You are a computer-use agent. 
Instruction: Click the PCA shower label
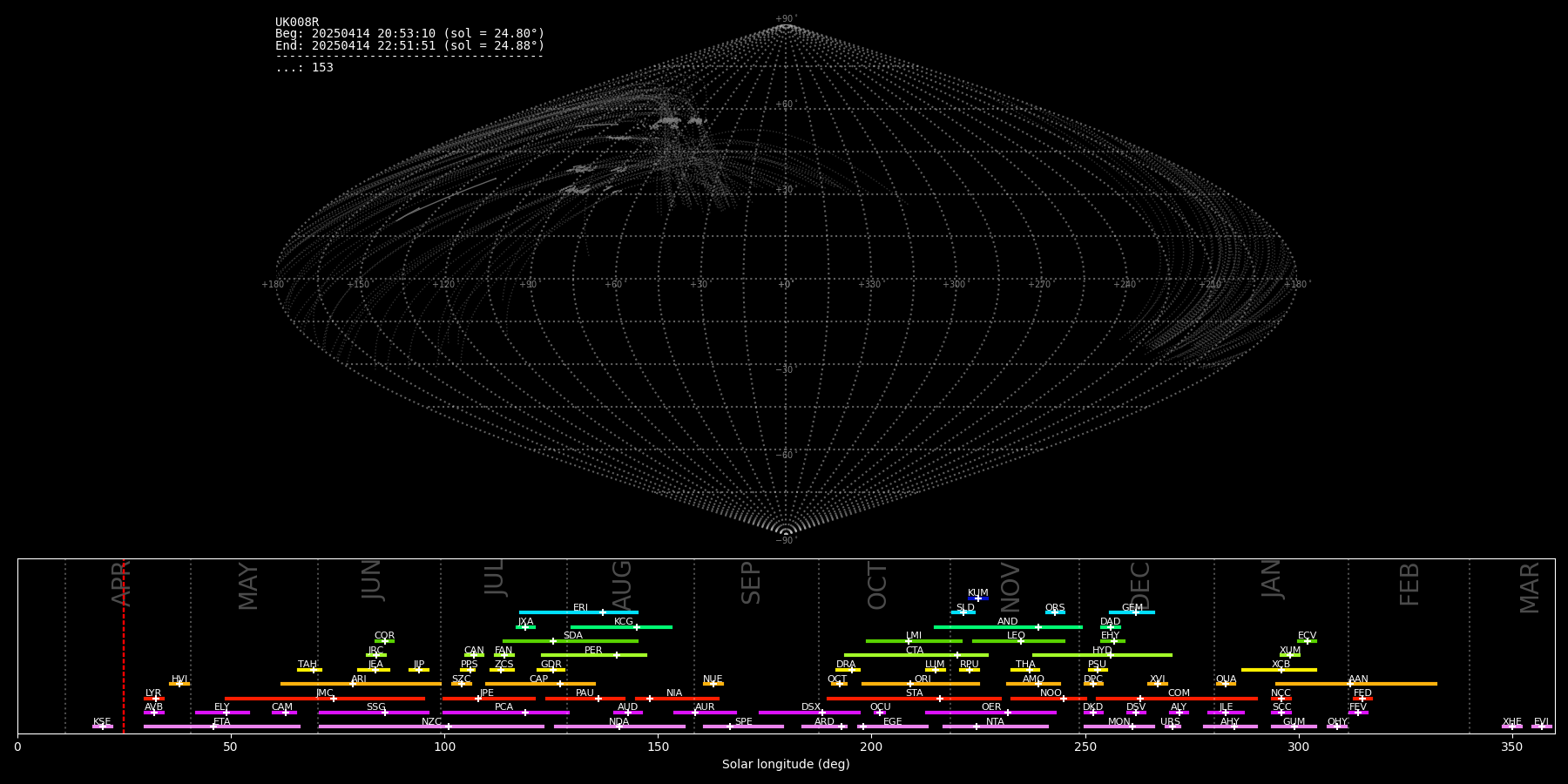[x=504, y=707]
